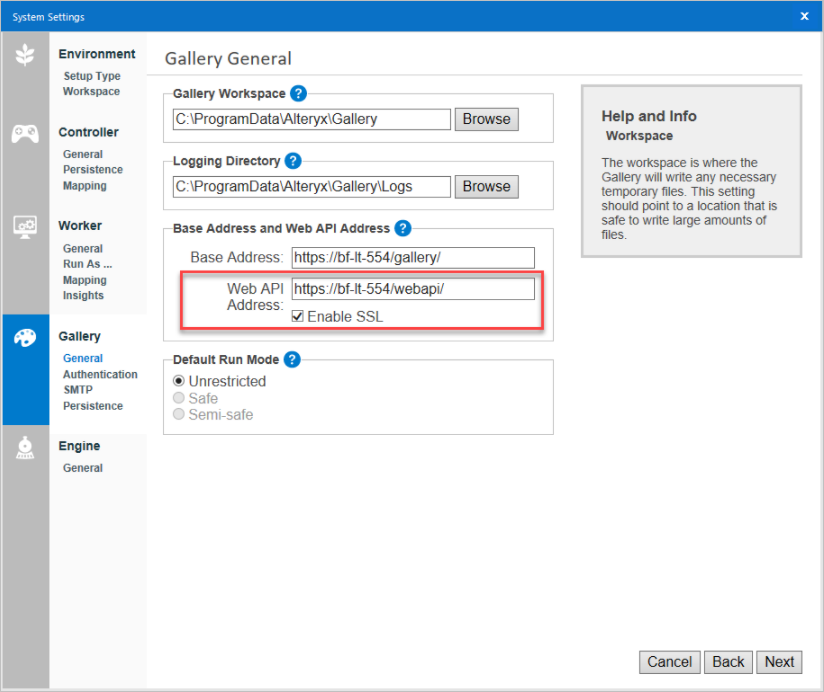This screenshot has width=824, height=692.
Task: Browse for the Logging Directory
Action: point(486,186)
